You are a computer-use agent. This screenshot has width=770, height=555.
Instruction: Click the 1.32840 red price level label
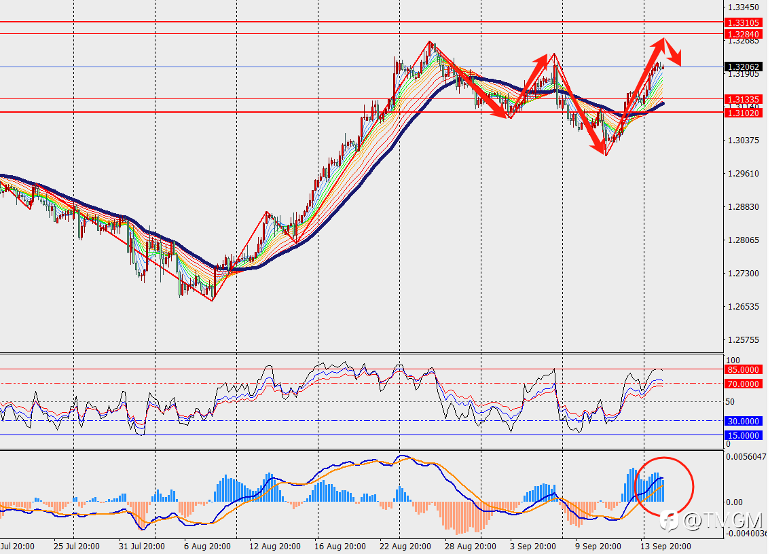tap(743, 34)
